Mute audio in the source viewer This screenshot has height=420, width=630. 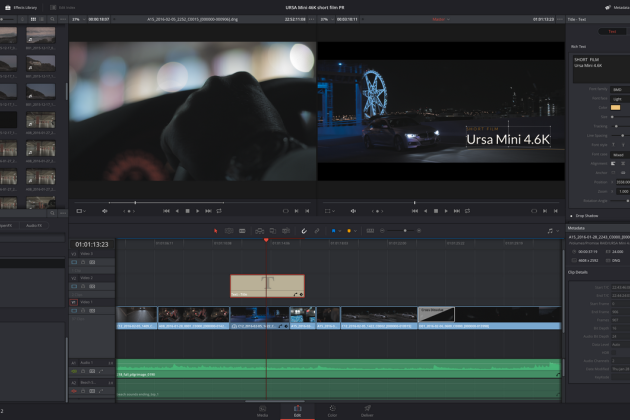[104, 211]
